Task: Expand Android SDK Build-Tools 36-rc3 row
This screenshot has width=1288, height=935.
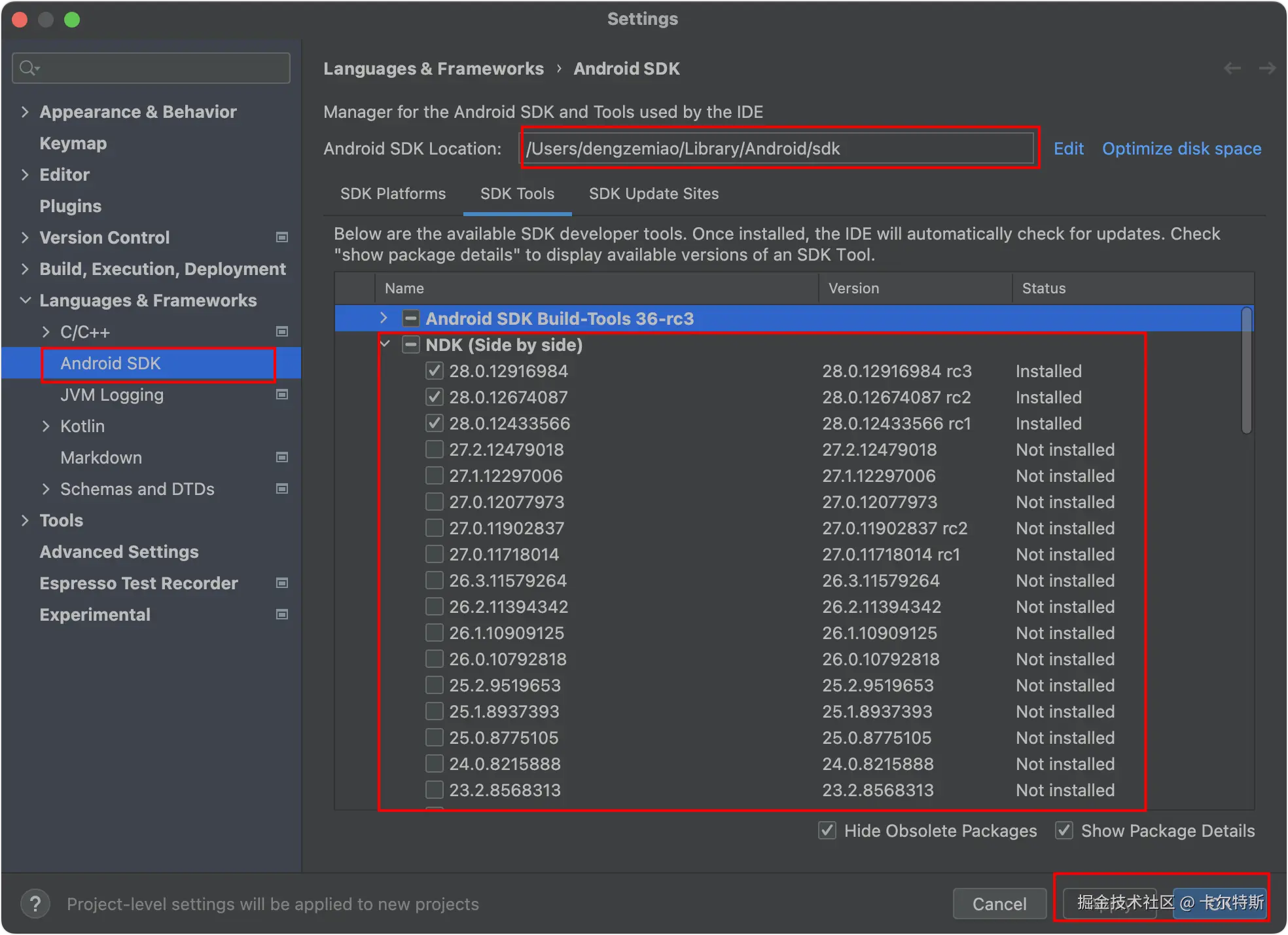Action: [384, 318]
